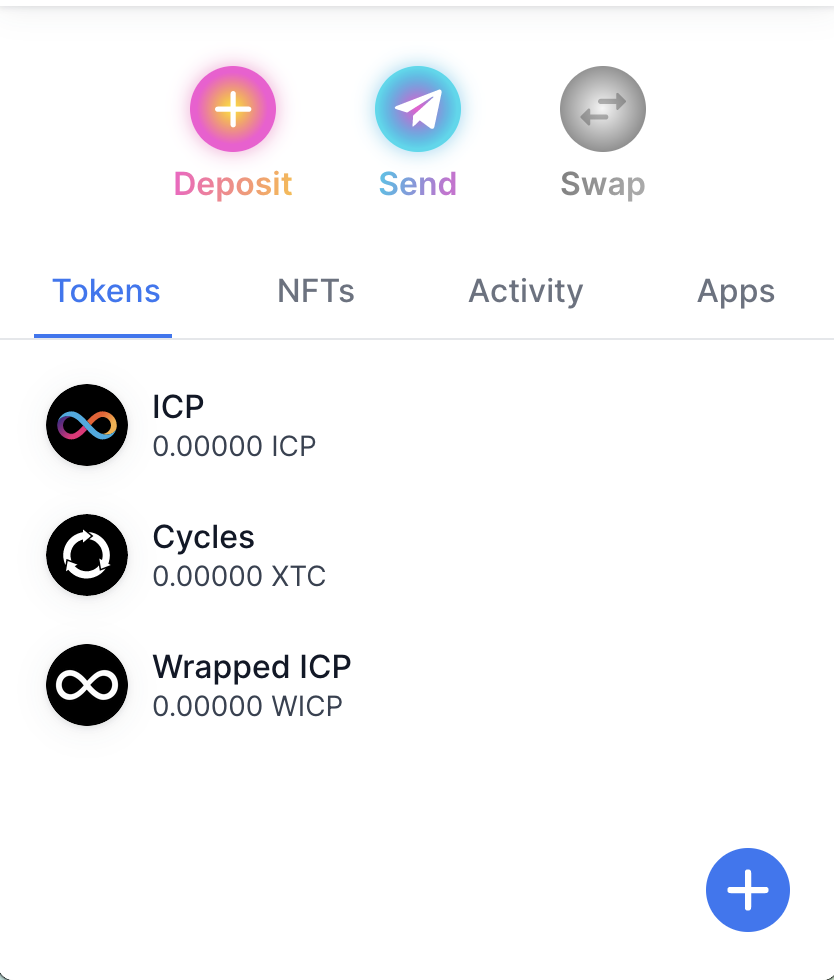Select the Cycles token name
This screenshot has width=834, height=980.
pyautogui.click(x=204, y=538)
